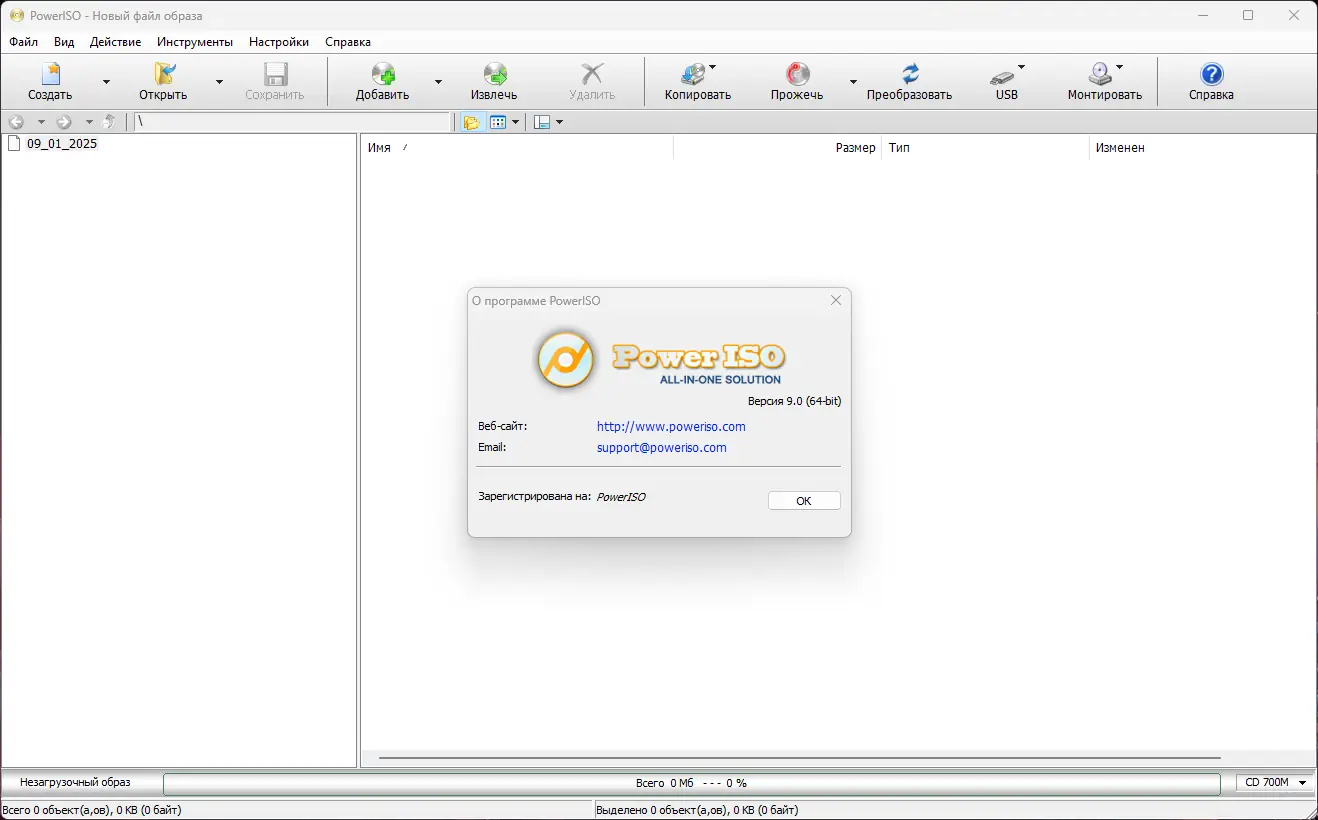1318x820 pixels.
Task: Click the back navigation arrow icon
Action: (x=16, y=122)
